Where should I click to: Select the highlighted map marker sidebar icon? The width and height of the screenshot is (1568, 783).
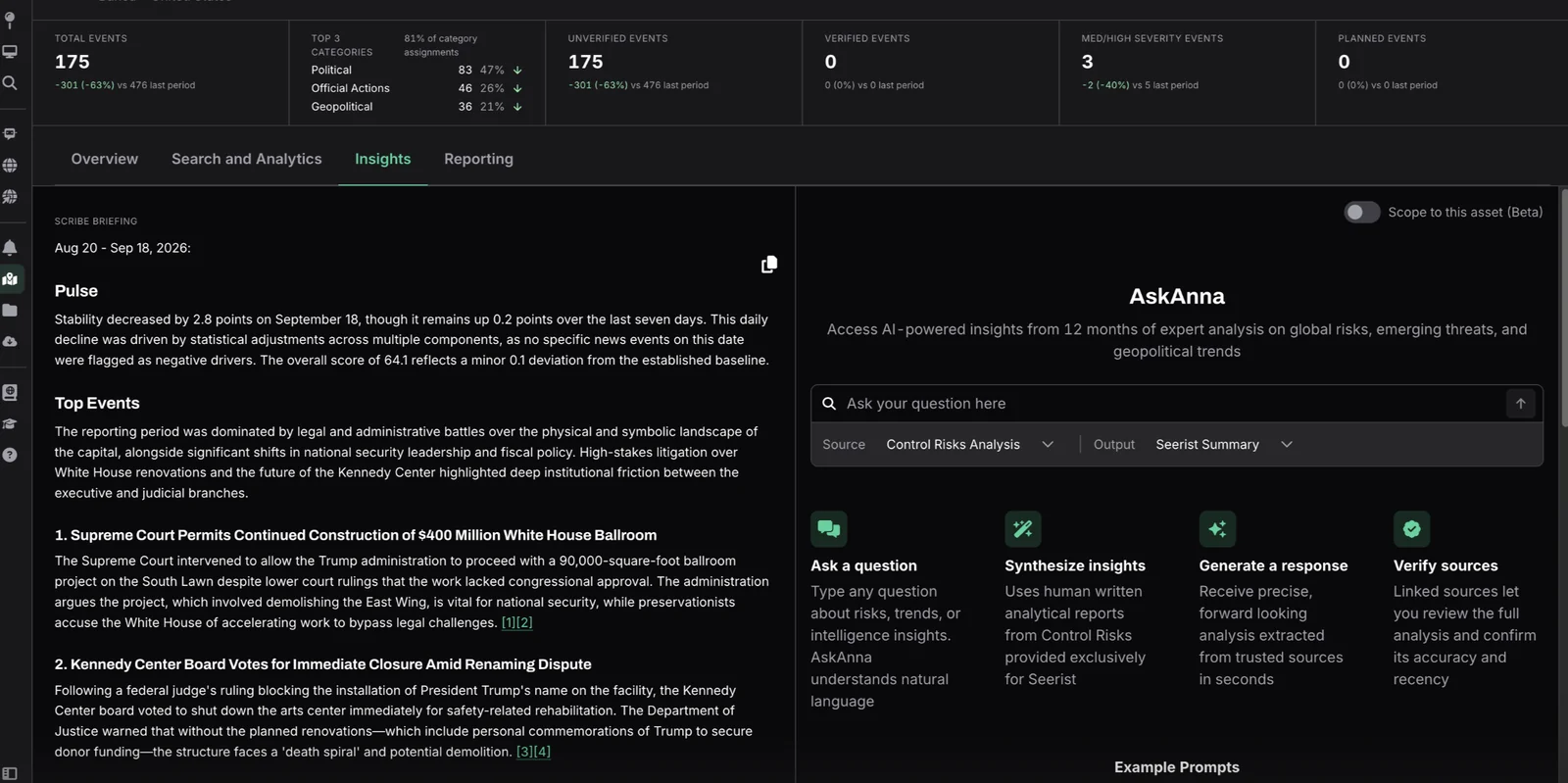pos(10,278)
